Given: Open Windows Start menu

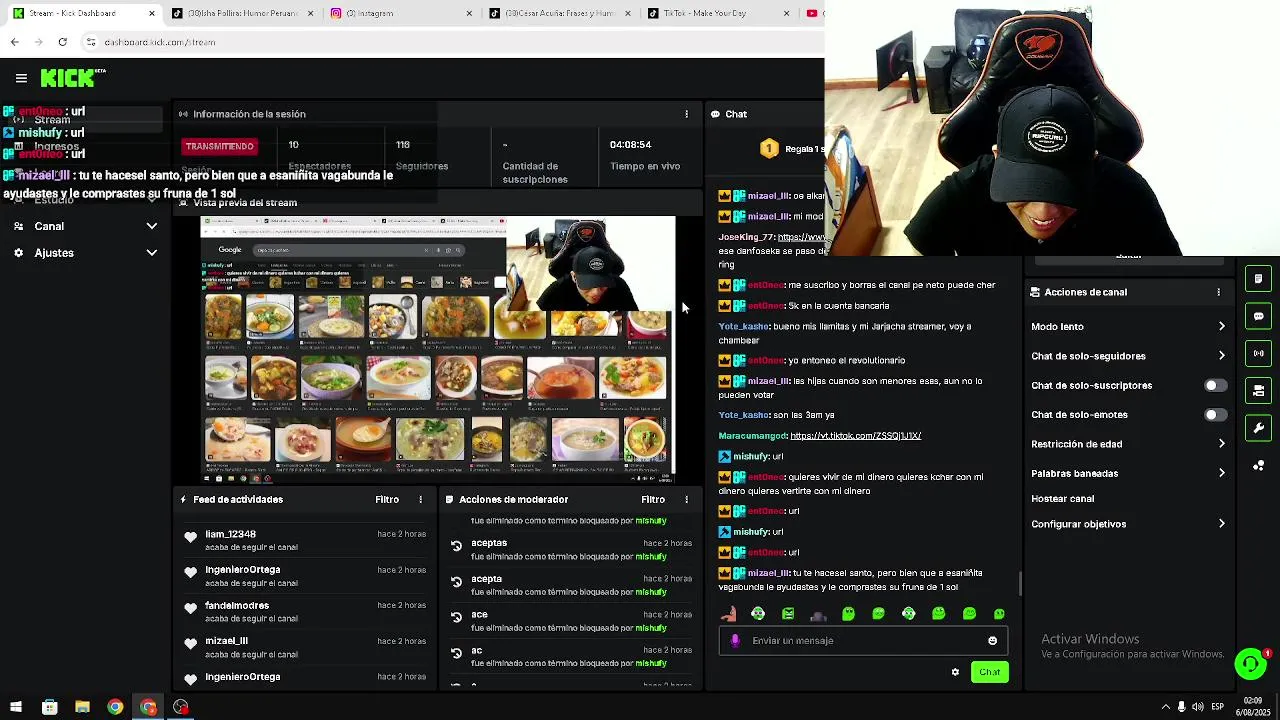Looking at the screenshot, I should 15,707.
